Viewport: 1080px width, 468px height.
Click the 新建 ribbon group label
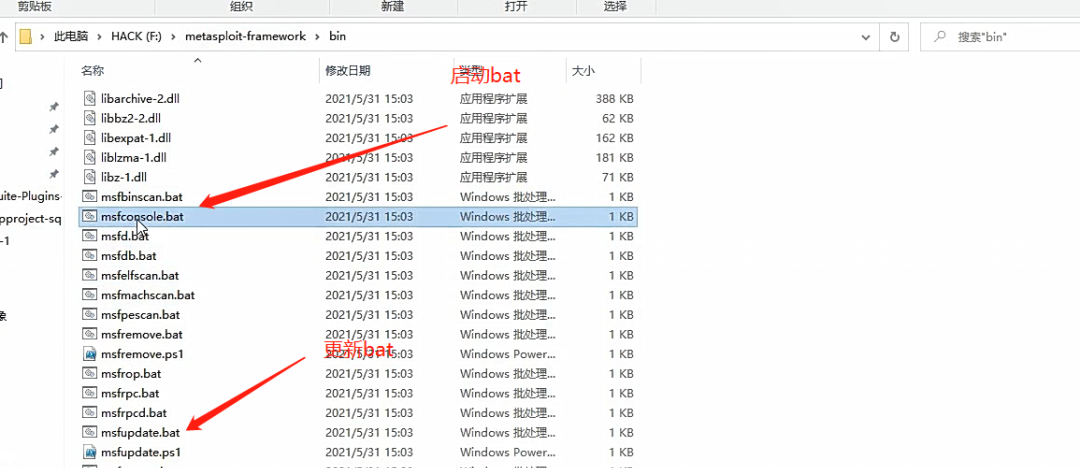coord(392,7)
